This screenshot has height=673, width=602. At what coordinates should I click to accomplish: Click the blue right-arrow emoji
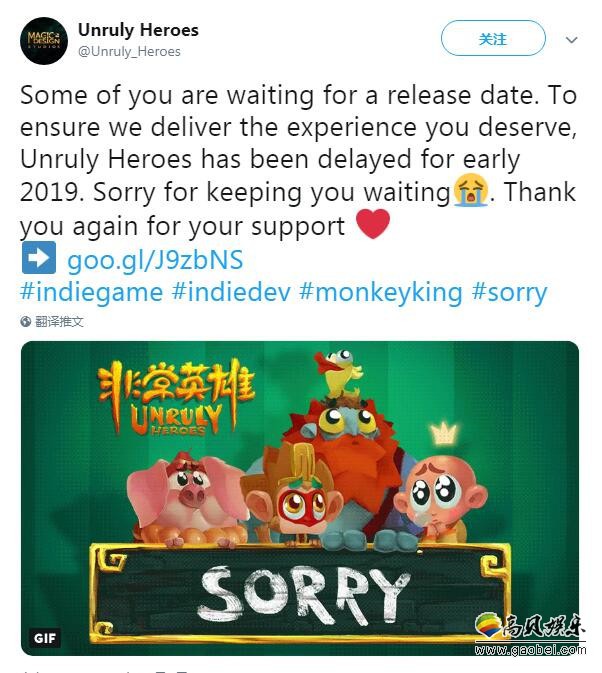coord(39,258)
